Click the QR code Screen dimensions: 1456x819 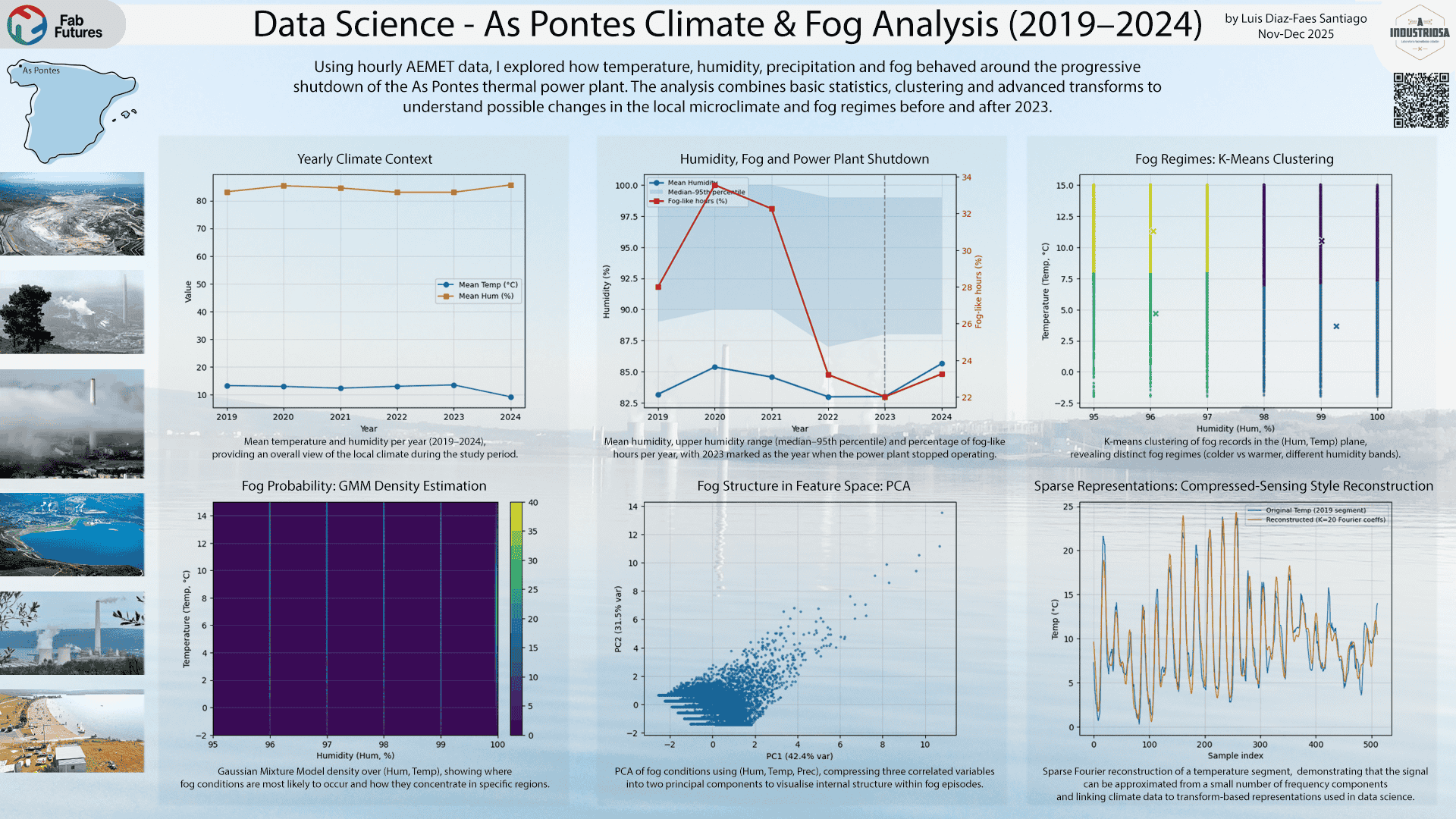click(x=1421, y=100)
